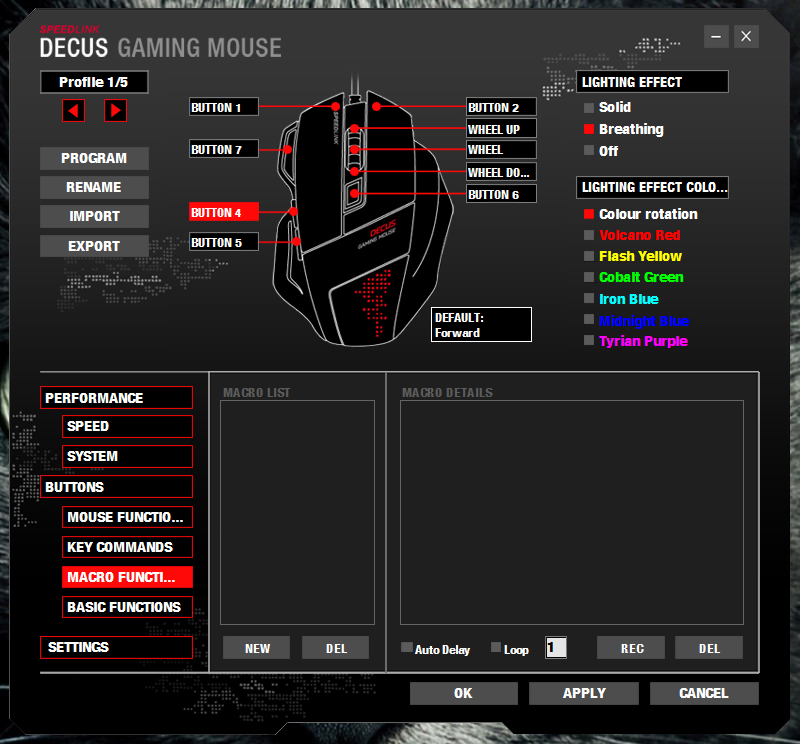Choose Cobalt Green colour
800x744 pixels.
(x=589, y=277)
